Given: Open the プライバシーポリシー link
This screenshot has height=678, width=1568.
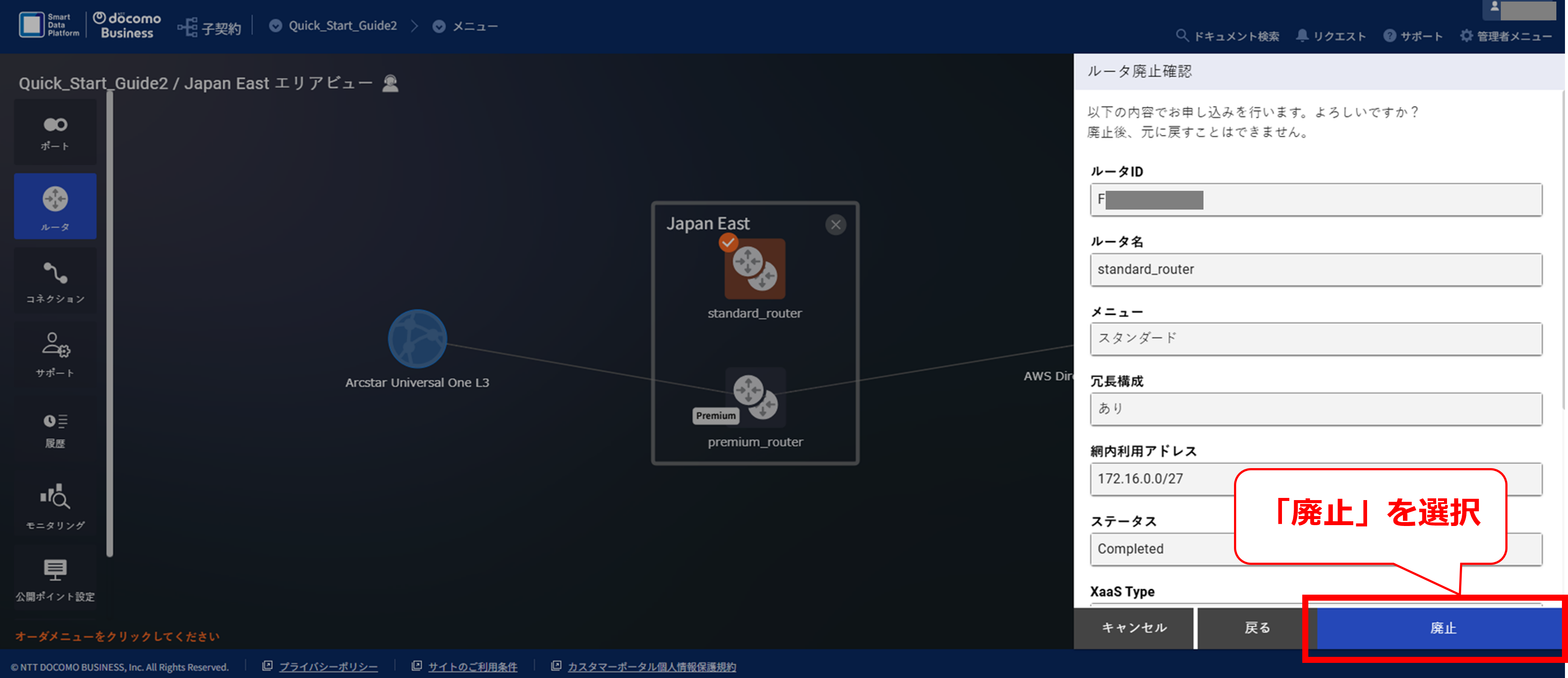Looking at the screenshot, I should (328, 667).
